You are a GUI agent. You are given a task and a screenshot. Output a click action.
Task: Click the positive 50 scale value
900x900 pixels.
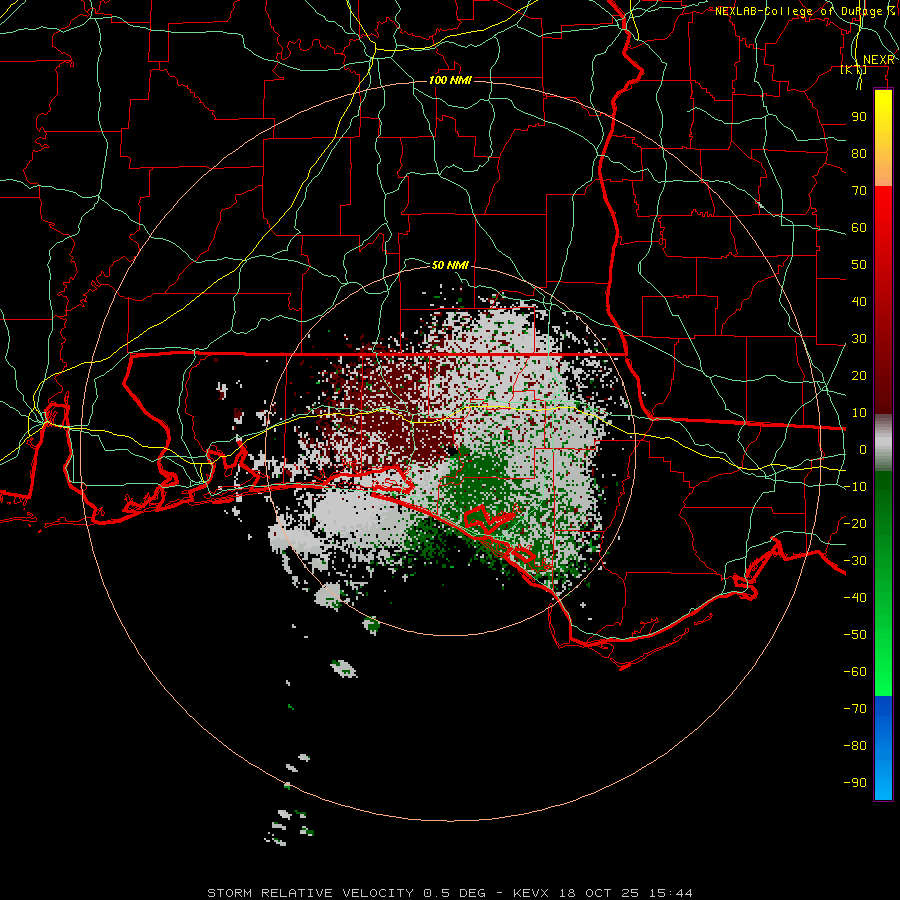(859, 265)
